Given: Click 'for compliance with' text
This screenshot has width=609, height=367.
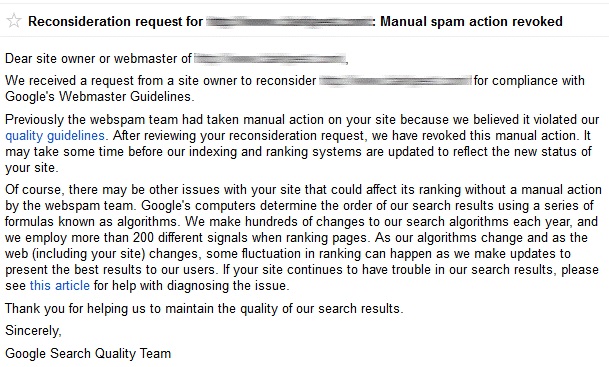Looking at the screenshot, I should pyautogui.click(x=529, y=80).
